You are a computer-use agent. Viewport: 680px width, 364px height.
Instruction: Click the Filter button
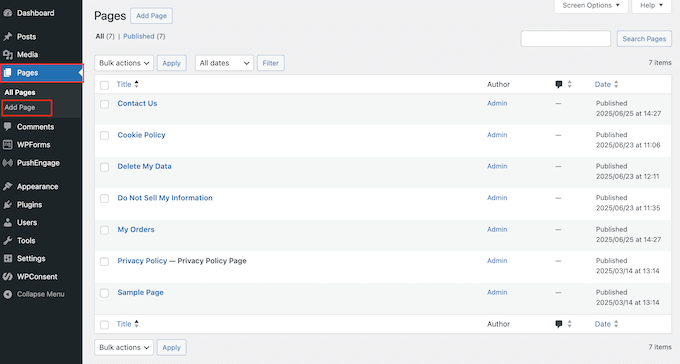point(271,63)
